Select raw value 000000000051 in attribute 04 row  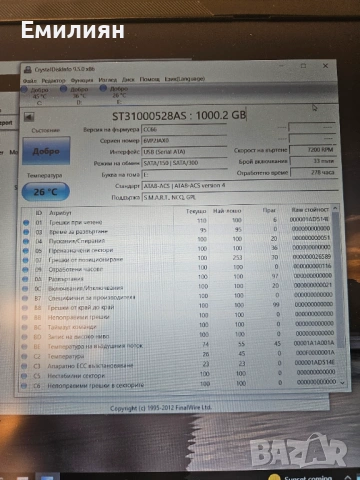coord(311,238)
